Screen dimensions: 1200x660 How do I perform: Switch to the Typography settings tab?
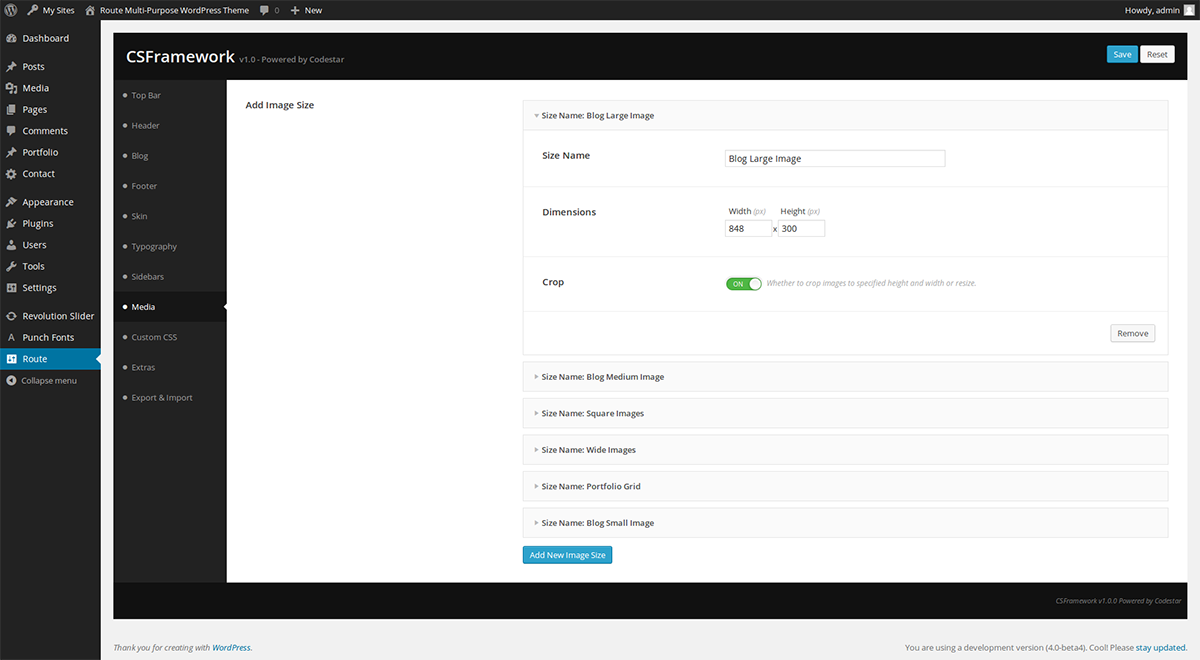point(154,246)
